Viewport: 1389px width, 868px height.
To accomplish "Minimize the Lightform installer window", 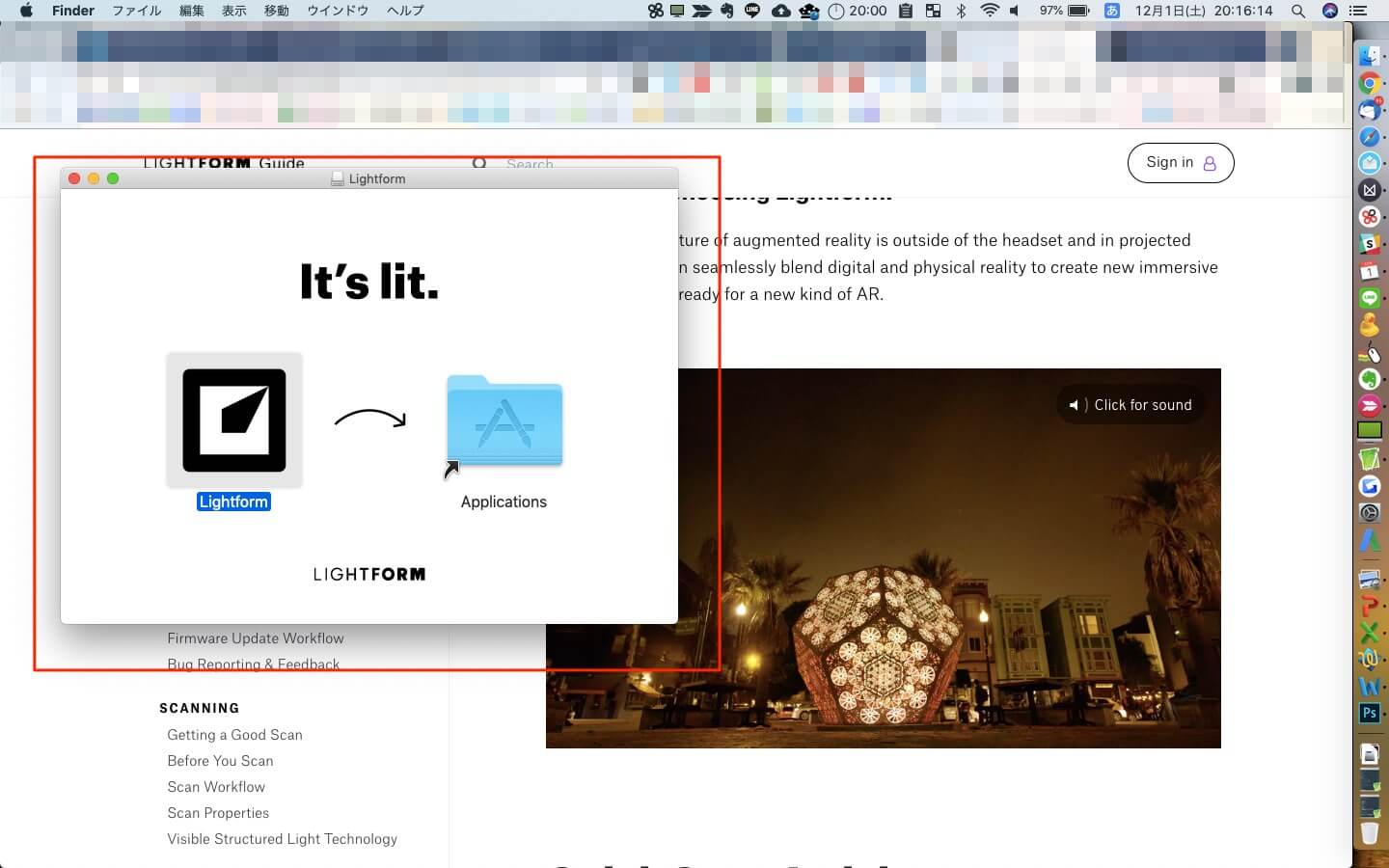I will click(94, 178).
